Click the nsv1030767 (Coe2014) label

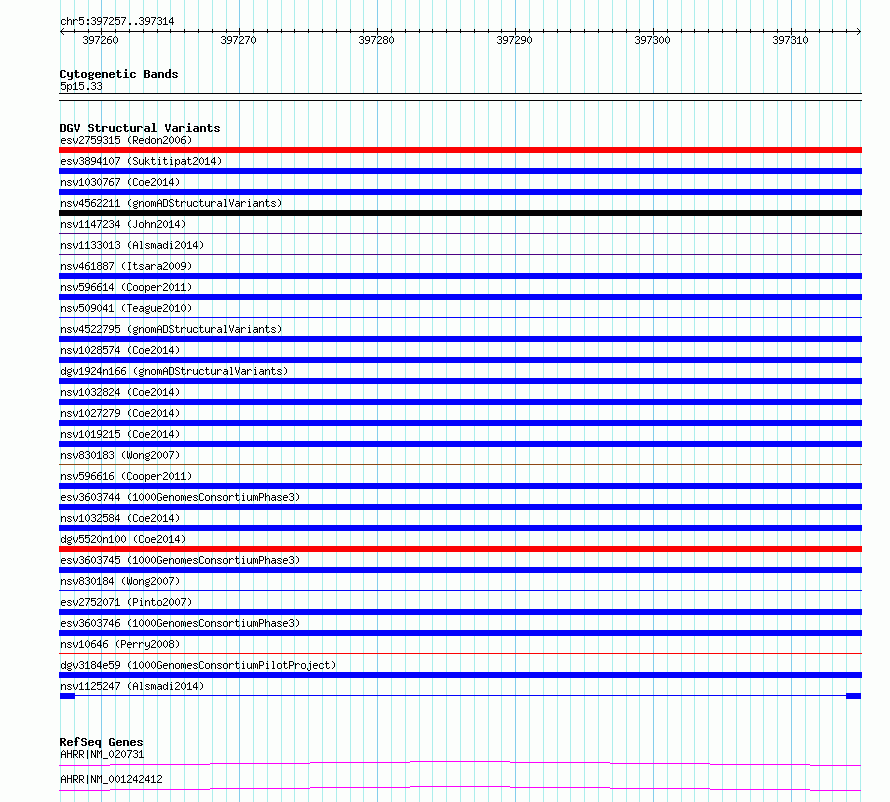coord(120,182)
